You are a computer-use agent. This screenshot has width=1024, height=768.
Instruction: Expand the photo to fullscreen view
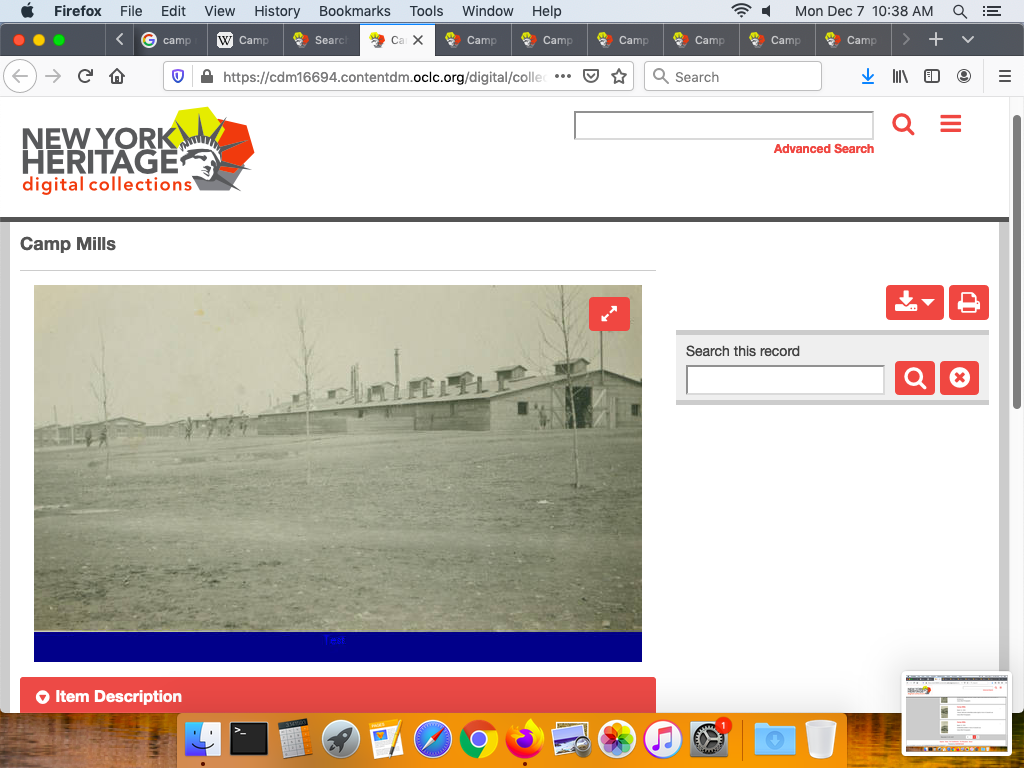point(609,314)
